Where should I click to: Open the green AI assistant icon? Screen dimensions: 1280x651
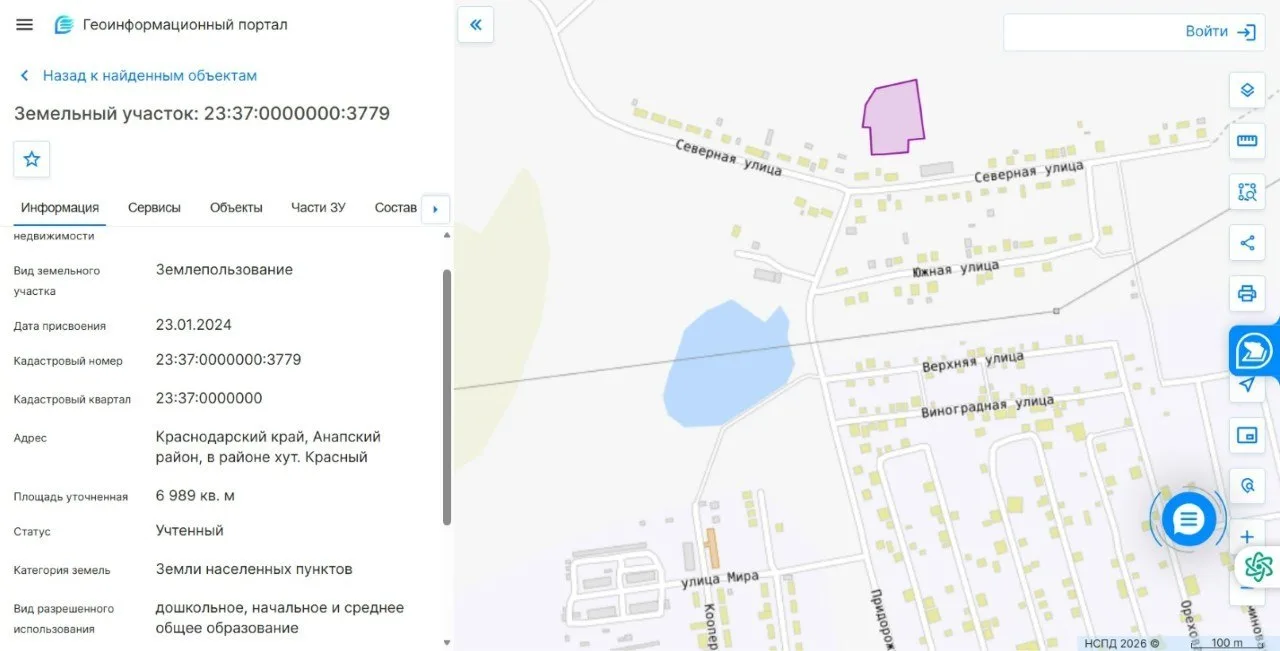coord(1258,567)
